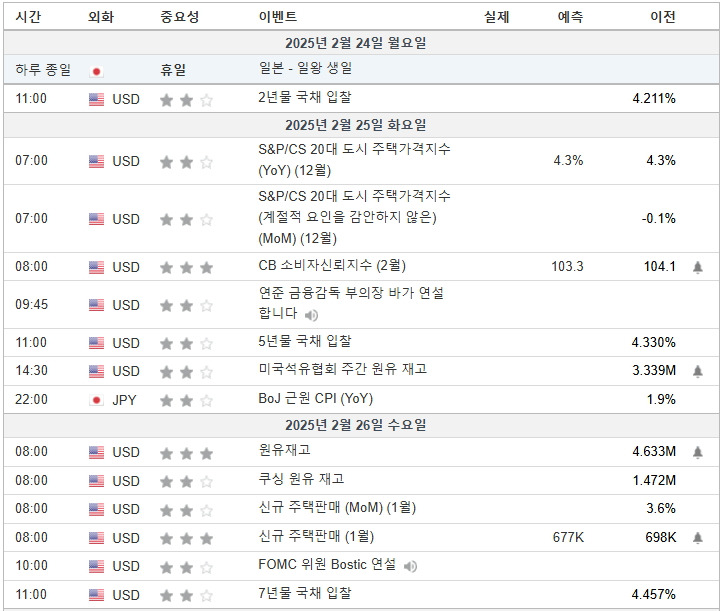The image size is (724, 611).
Task: Click previous value -0.1%
Action: pos(658,218)
